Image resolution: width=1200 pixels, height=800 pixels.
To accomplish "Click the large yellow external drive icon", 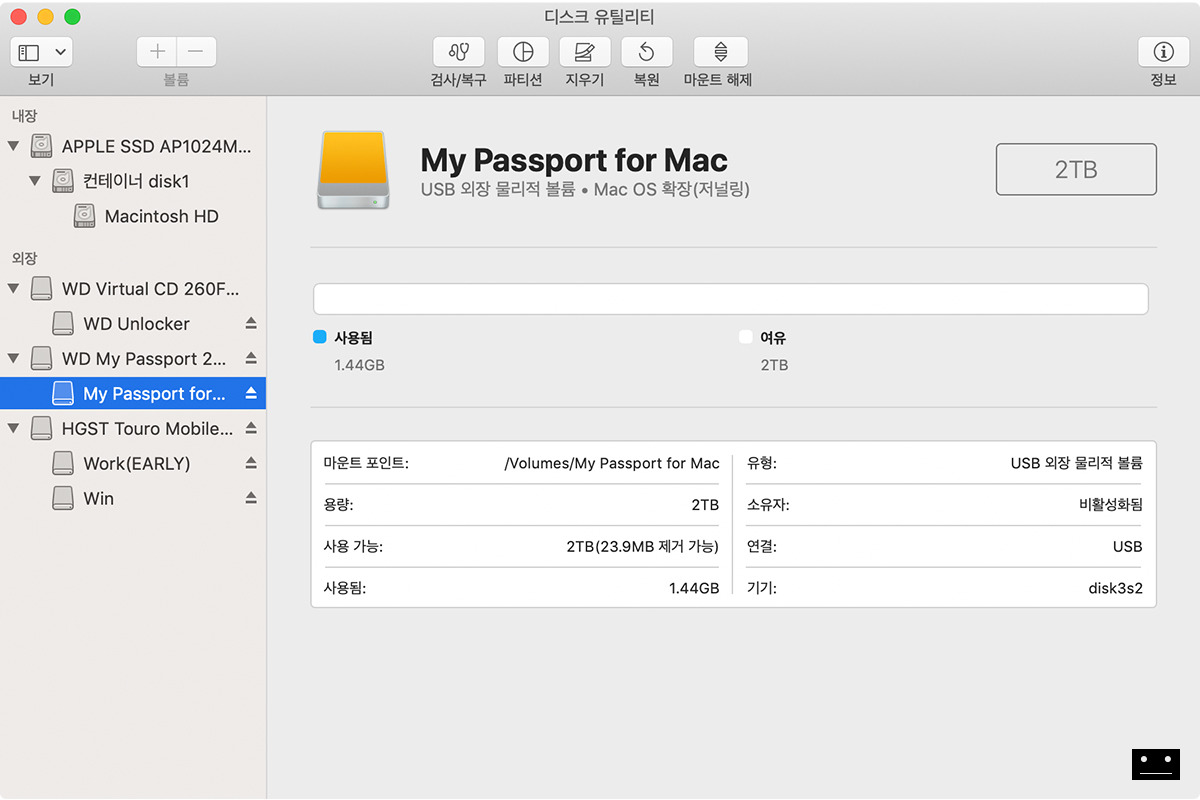I will point(354,170).
